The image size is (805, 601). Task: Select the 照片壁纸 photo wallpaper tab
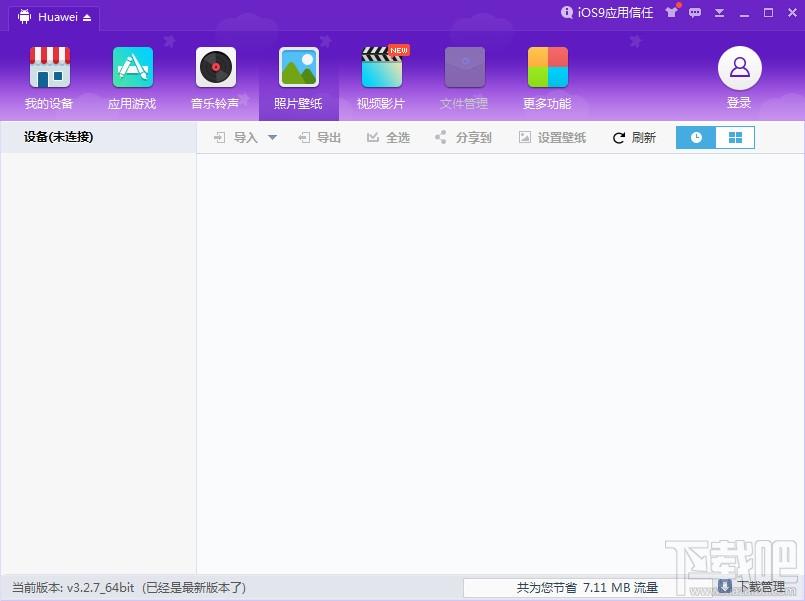pos(298,78)
